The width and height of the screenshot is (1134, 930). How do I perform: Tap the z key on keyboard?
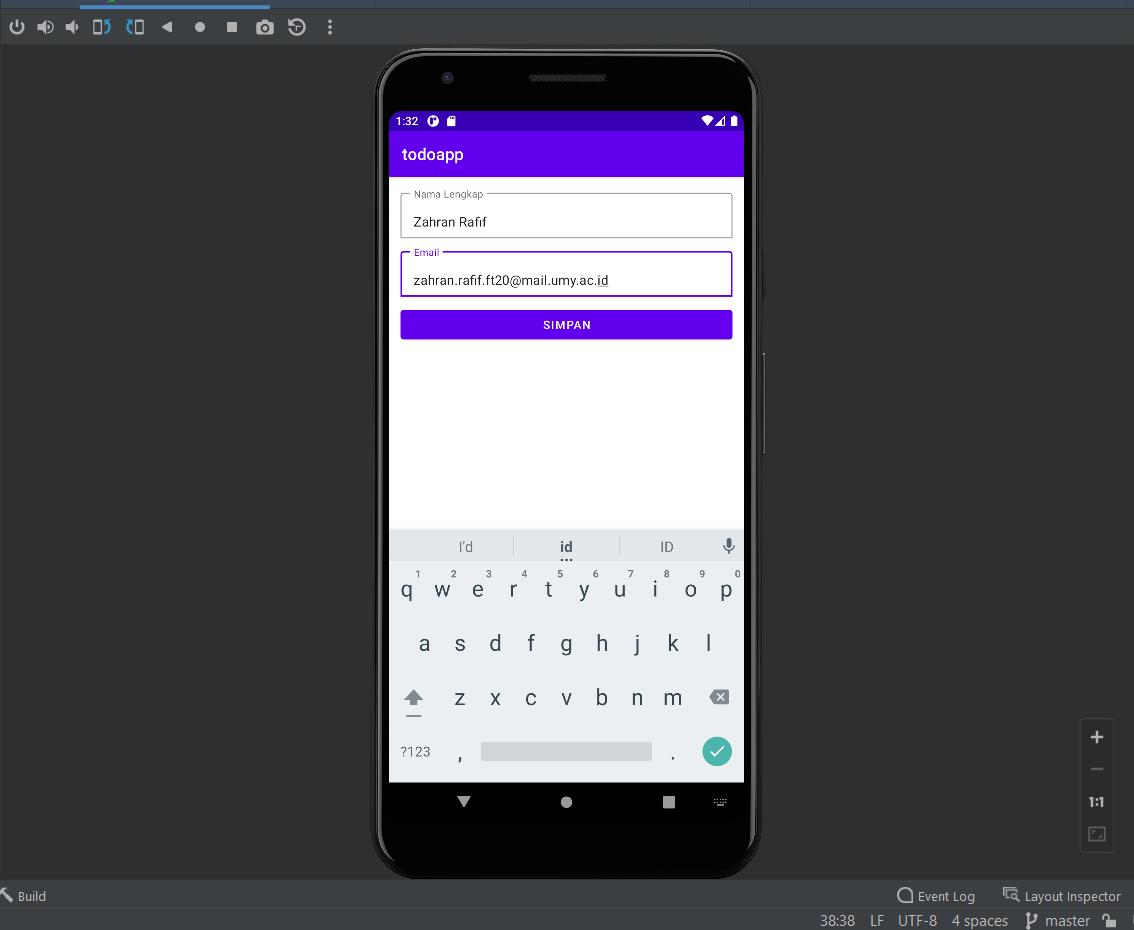pos(460,698)
